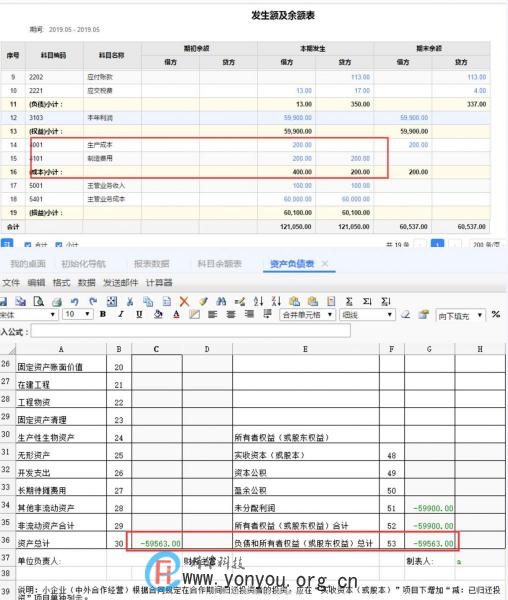Toggle bold formatting button

103,315
